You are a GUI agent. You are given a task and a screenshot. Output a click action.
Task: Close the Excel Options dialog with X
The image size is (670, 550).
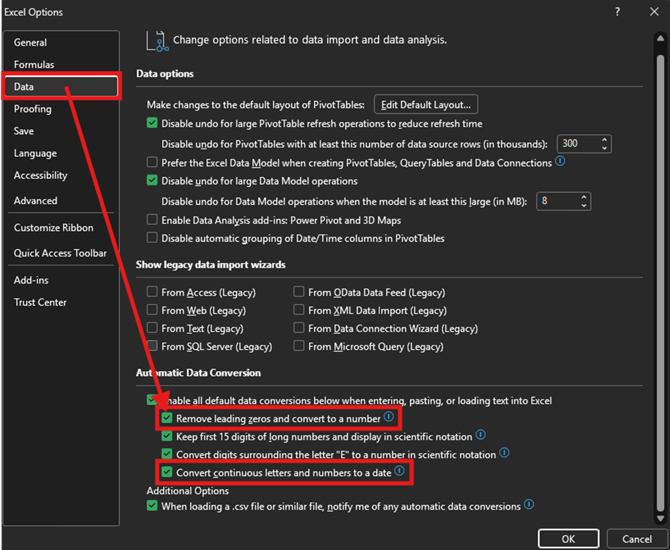click(649, 12)
